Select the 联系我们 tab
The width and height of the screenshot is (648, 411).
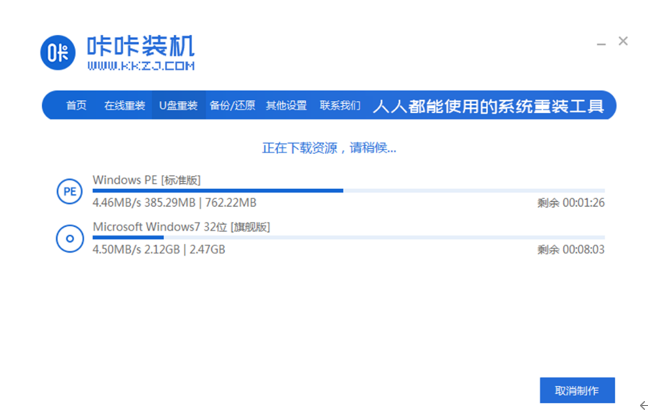340,106
